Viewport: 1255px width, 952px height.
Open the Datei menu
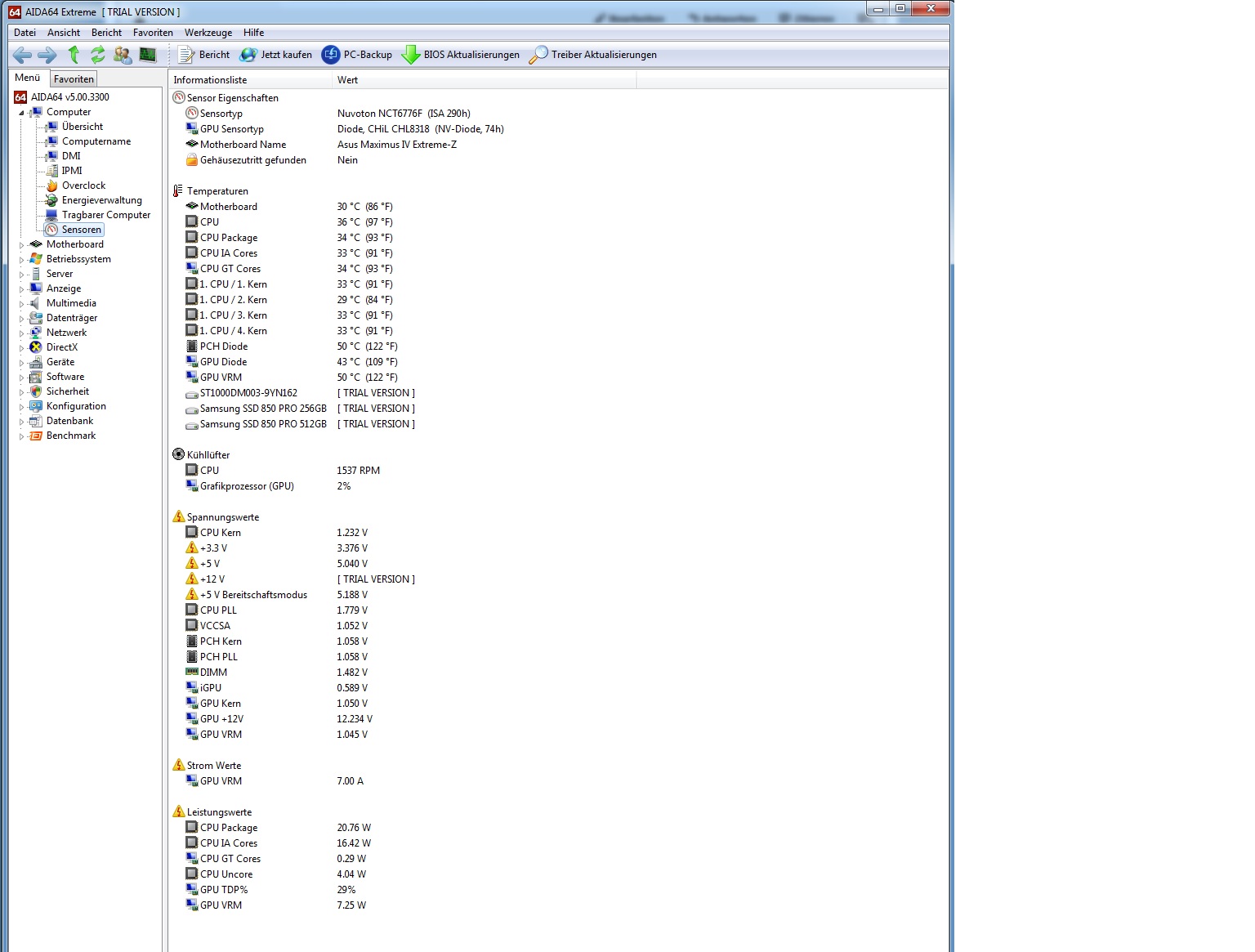[x=25, y=33]
